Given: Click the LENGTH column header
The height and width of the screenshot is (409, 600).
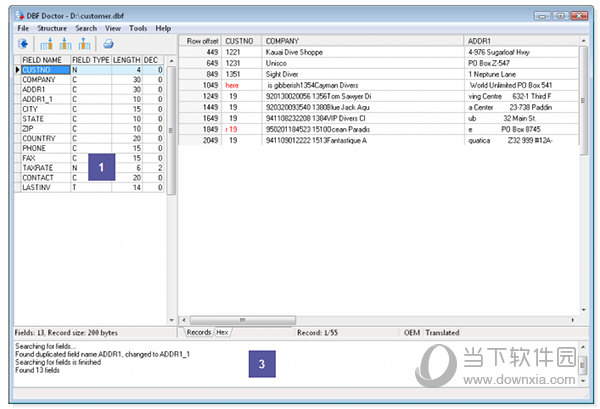Looking at the screenshot, I should [x=127, y=60].
